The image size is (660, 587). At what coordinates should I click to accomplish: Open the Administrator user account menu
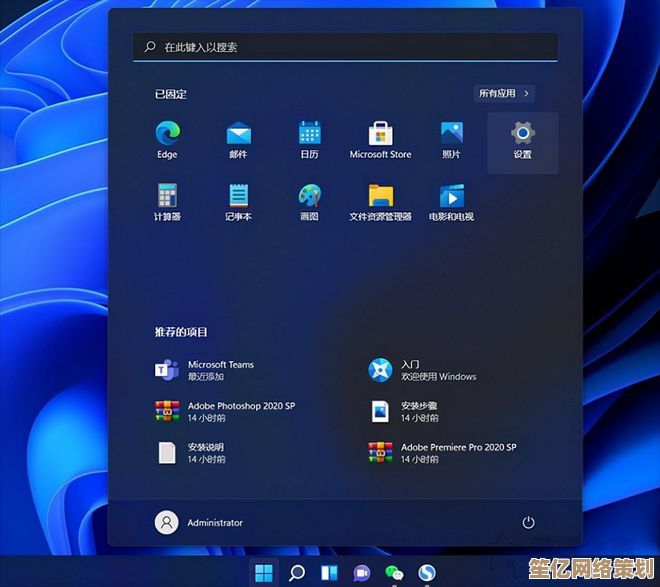click(x=199, y=523)
